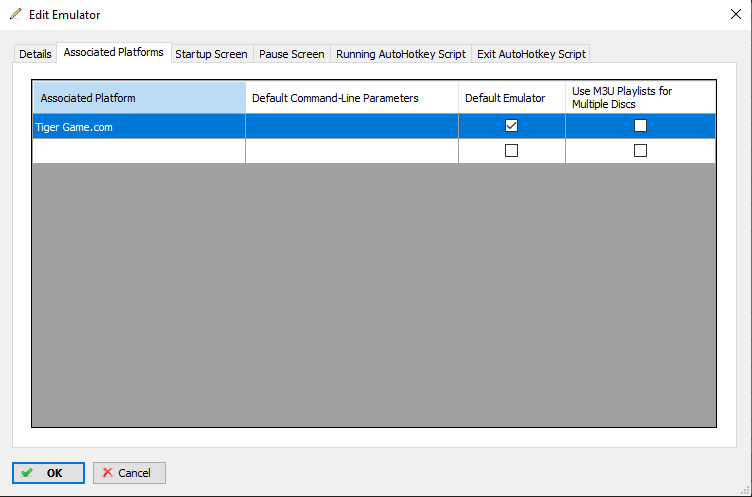Switch to the Details tab
The image size is (752, 497).
coord(35,54)
